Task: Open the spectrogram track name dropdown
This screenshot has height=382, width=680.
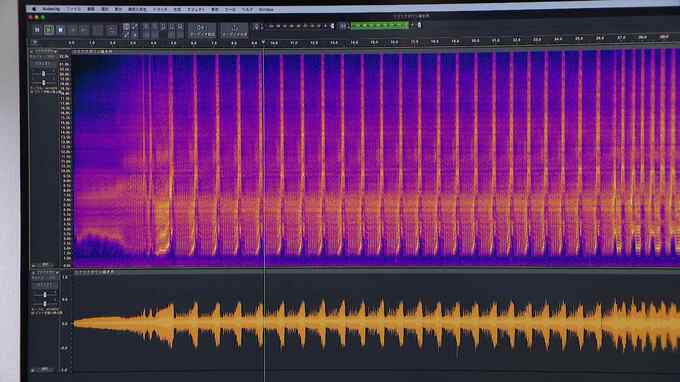Action: [x=43, y=51]
